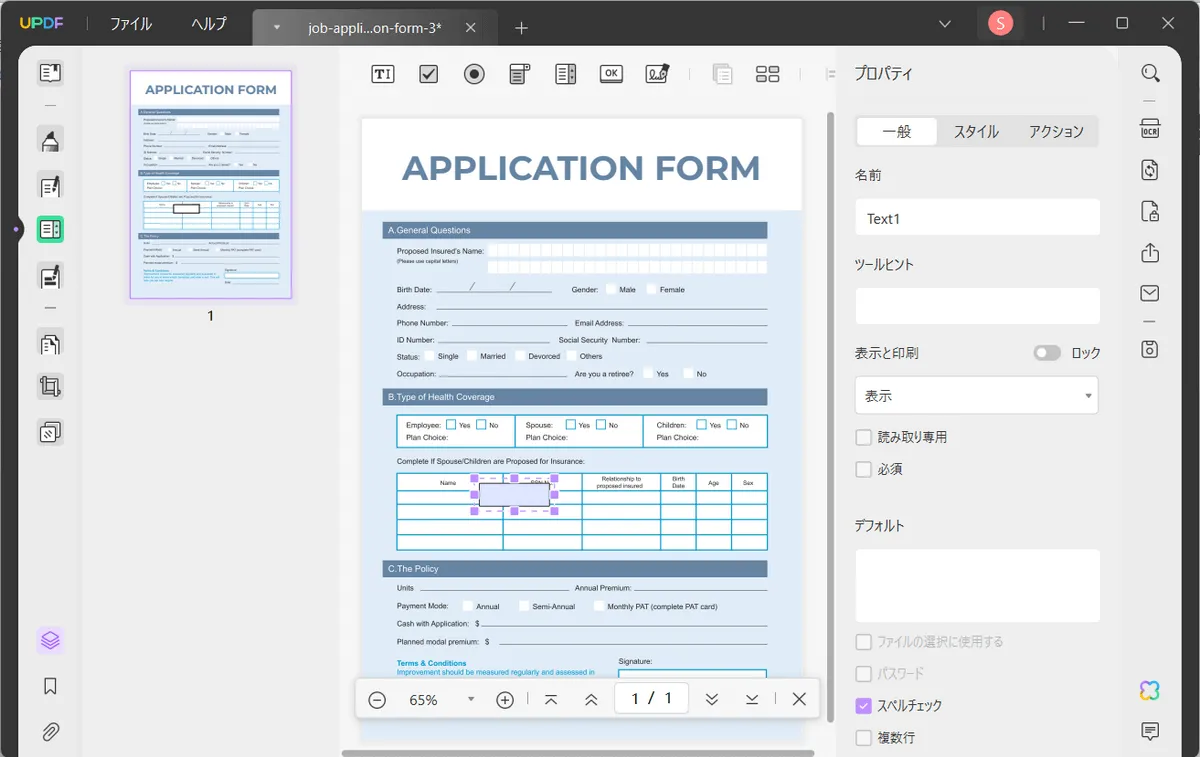Open the tab list dropdown arrow before tab title
Viewport: 1200px width, 757px height.
(x=276, y=27)
